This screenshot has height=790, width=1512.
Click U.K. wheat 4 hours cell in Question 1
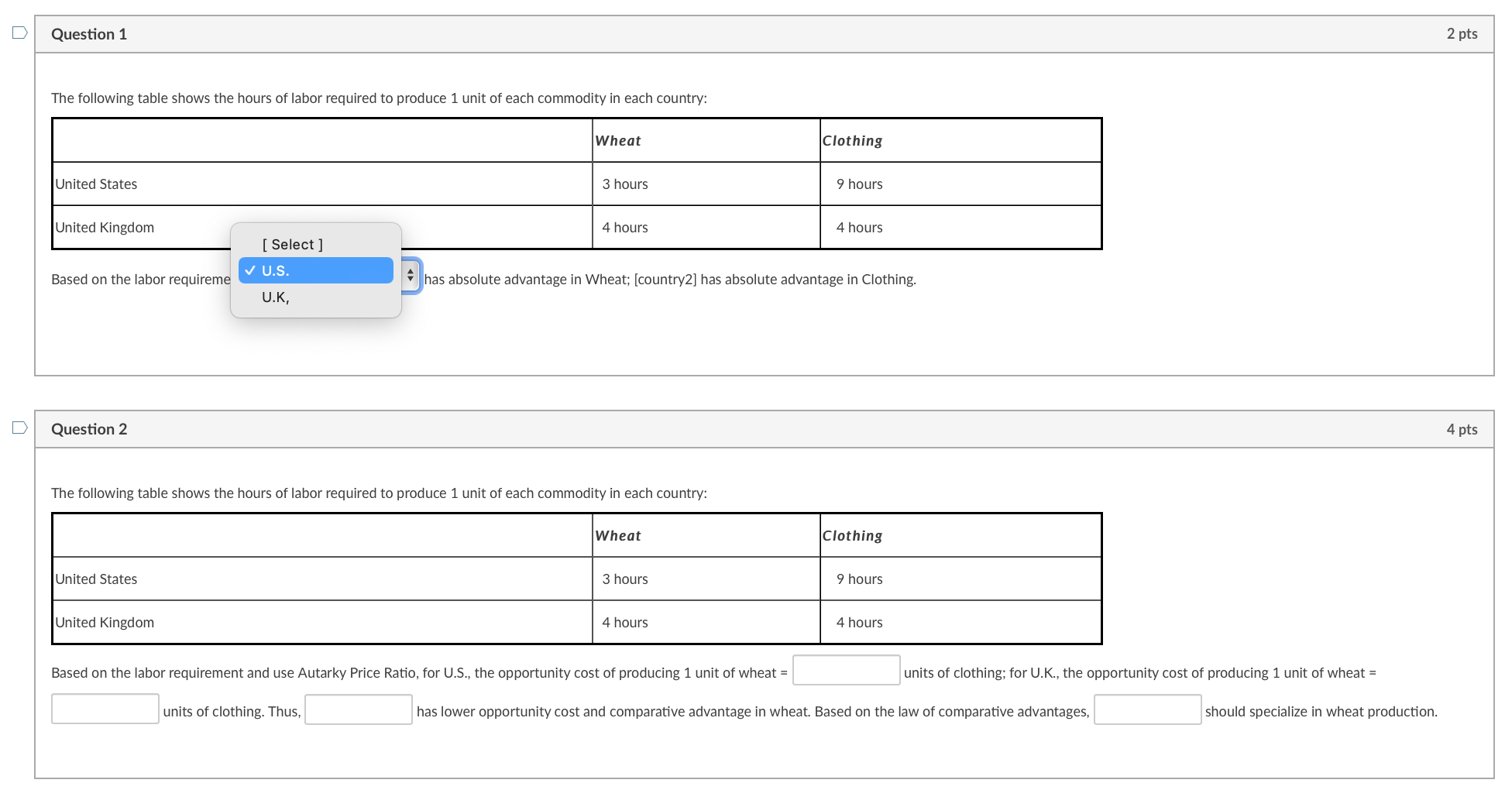625,228
